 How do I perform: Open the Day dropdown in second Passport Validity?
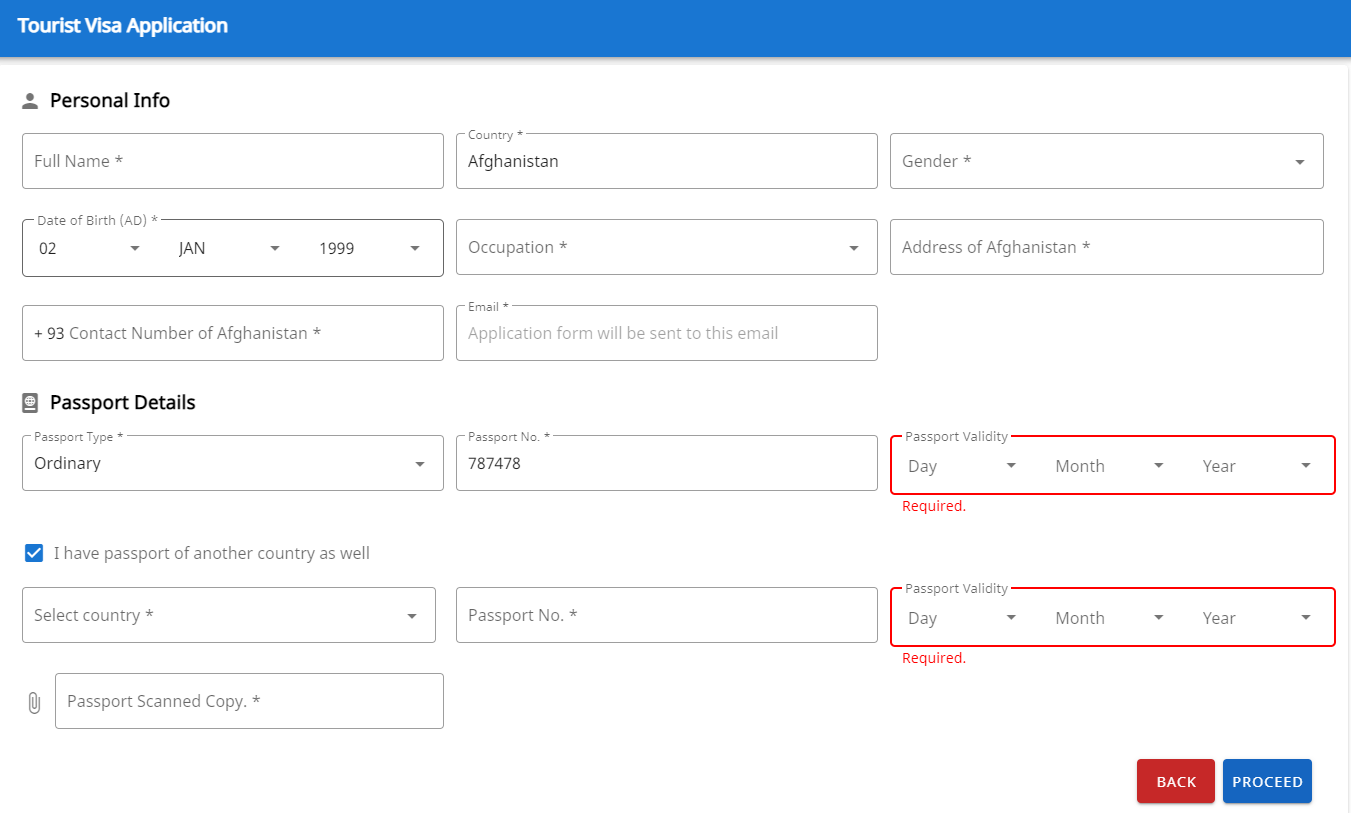point(962,618)
